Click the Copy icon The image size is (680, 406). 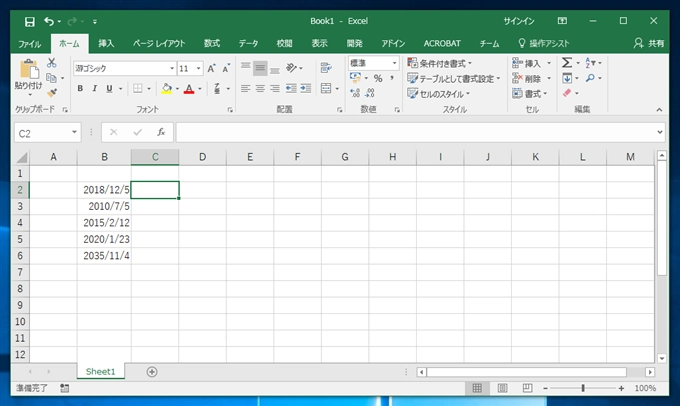[52, 78]
